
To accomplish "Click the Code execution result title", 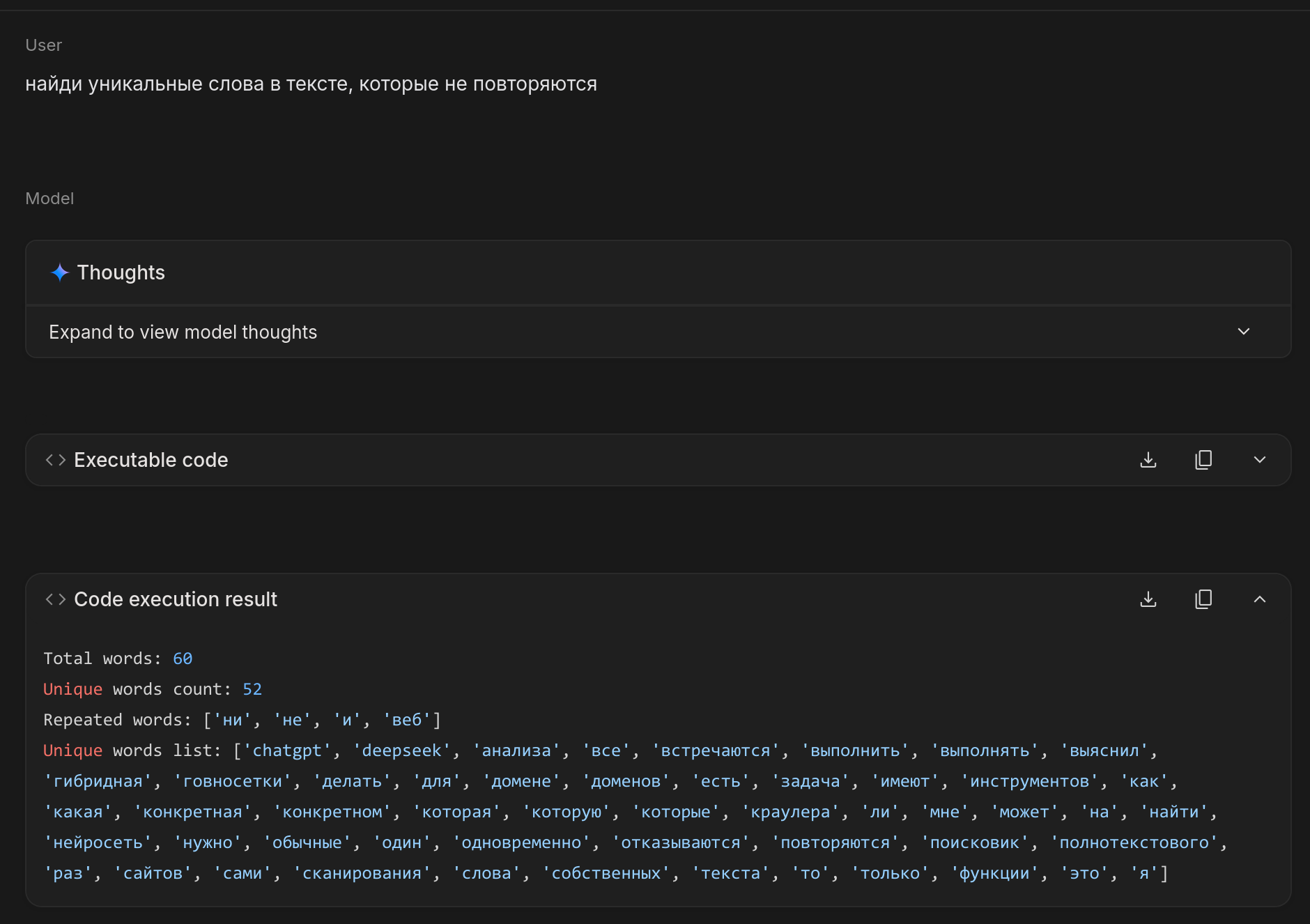I will (176, 599).
